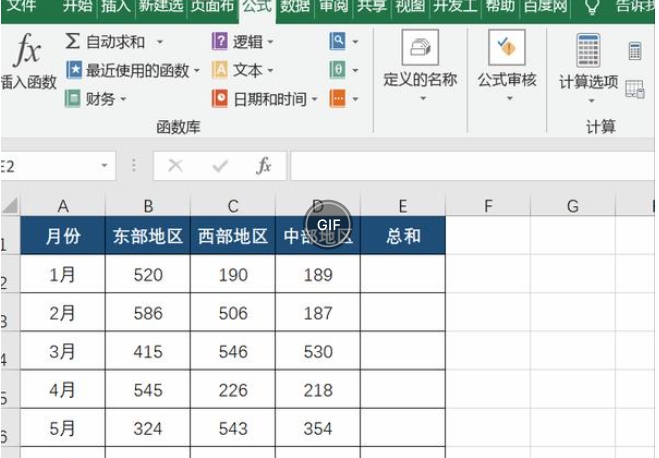Switch to the 审阅 Review tab
Screen dimensions: 659x458
click(333, 6)
